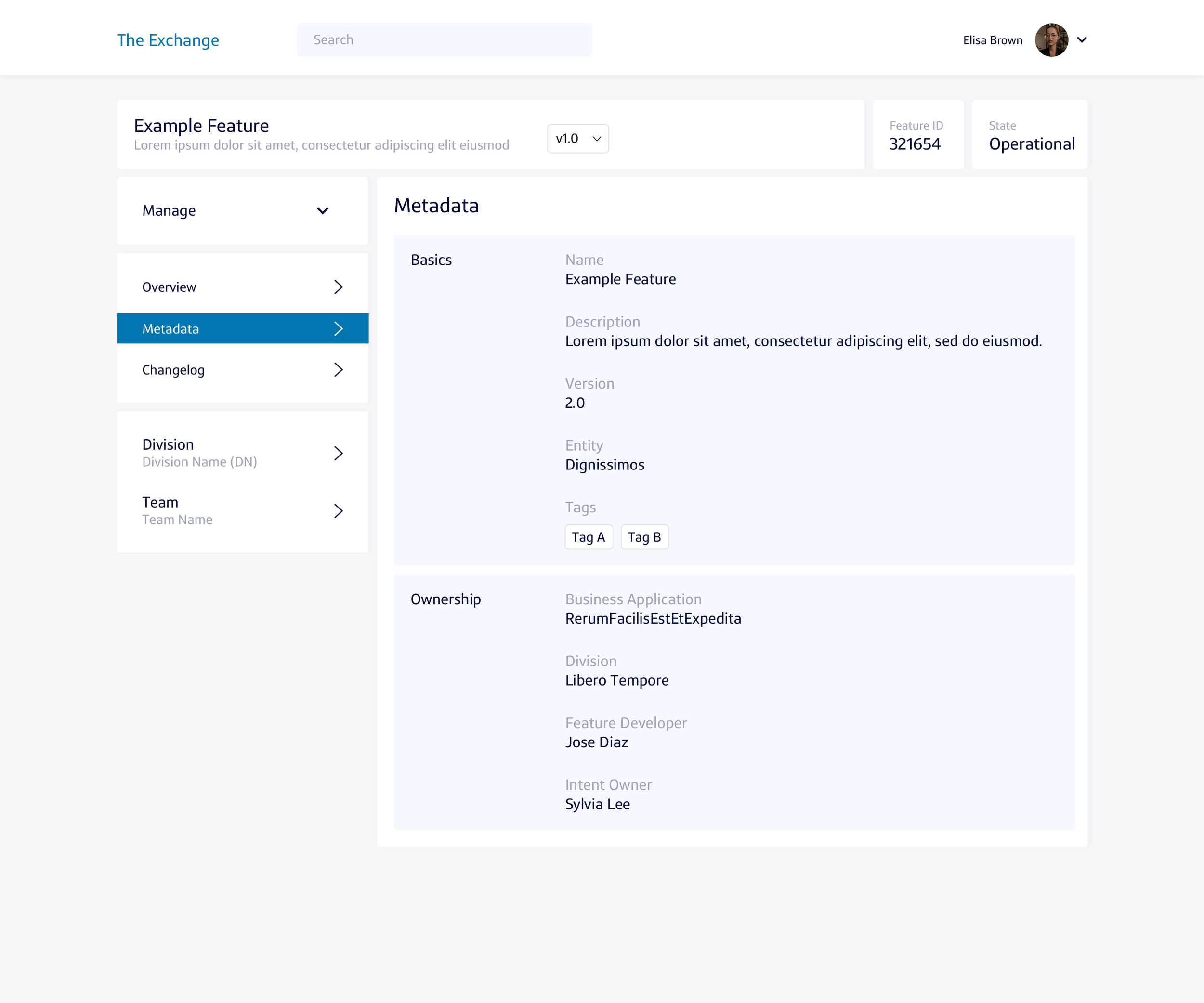The width and height of the screenshot is (1204, 1003).
Task: Click the Search input field
Action: click(x=445, y=40)
